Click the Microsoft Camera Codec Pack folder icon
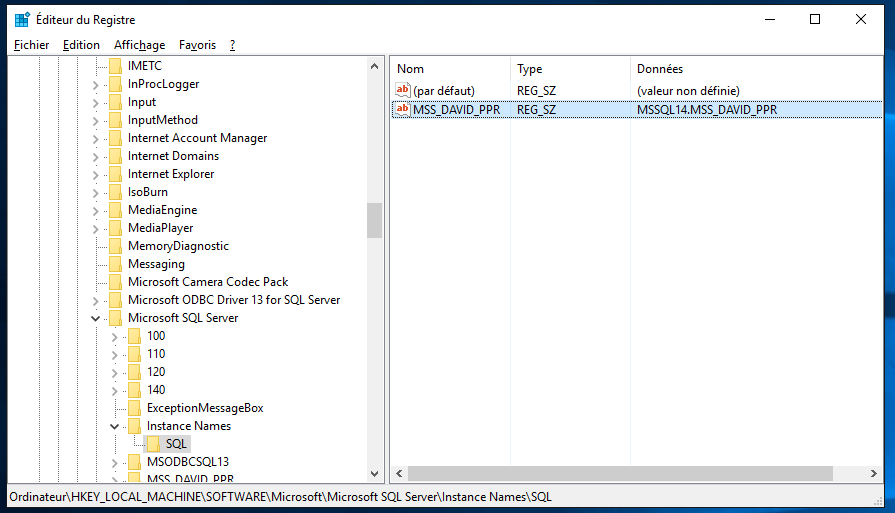The image size is (895, 513). 115,282
